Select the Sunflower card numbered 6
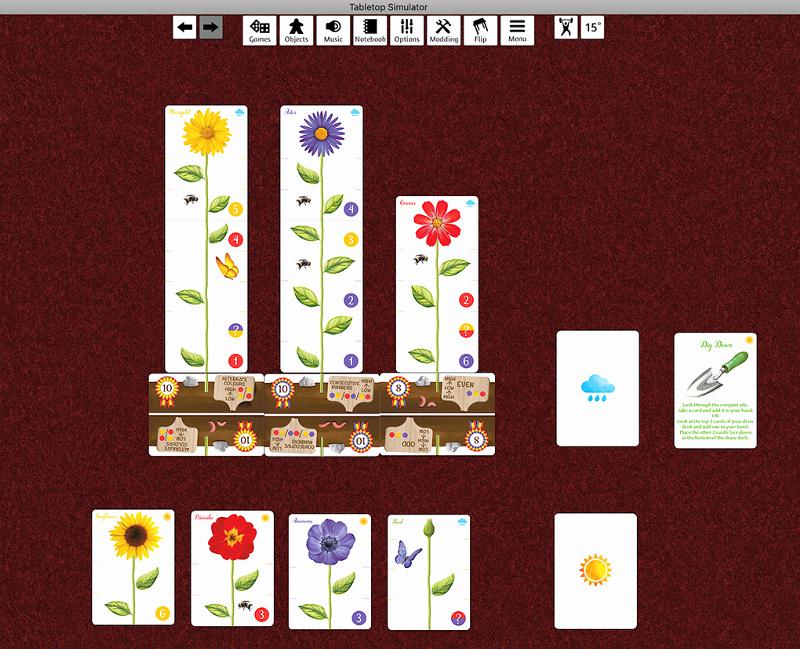Screen dimensions: 800x649 (133, 567)
